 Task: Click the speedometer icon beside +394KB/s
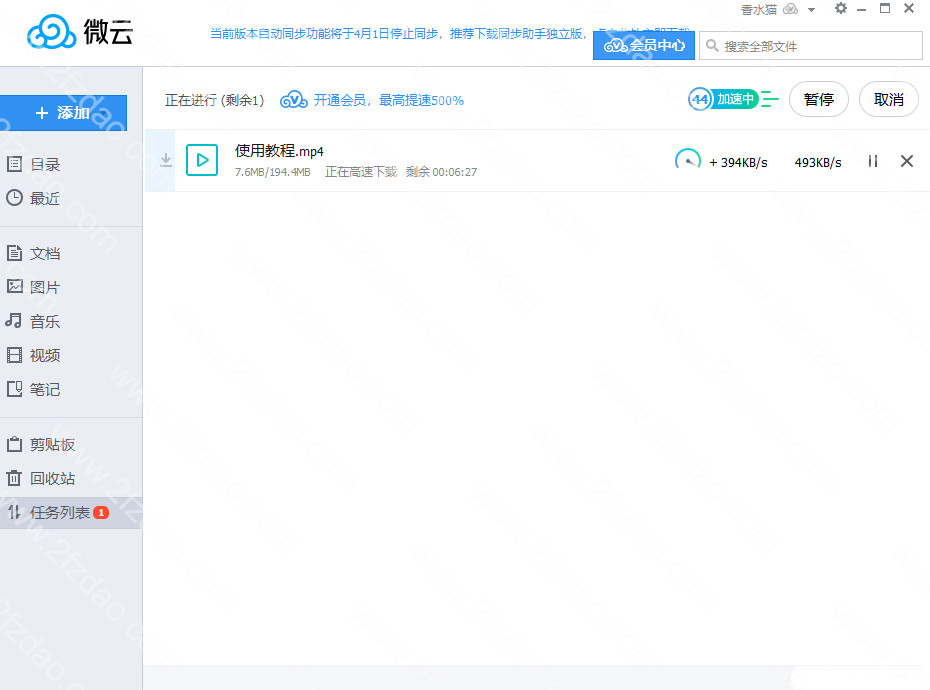click(x=688, y=161)
